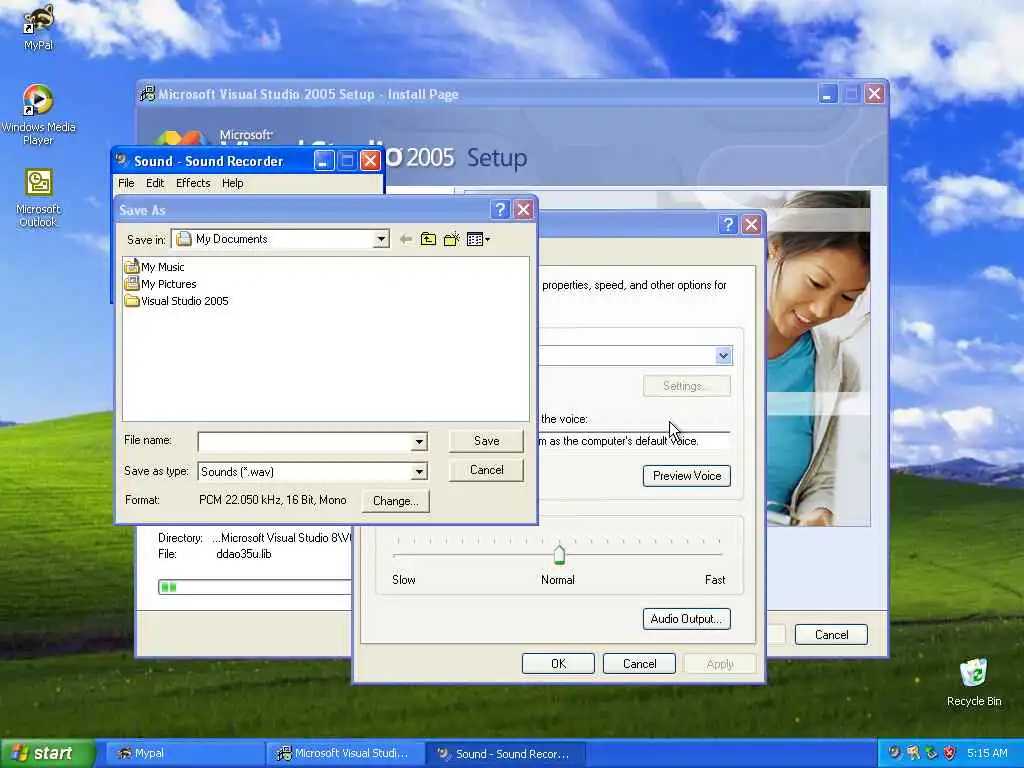Minimize the Sound Recorder window
This screenshot has width=1024, height=768.
pyautogui.click(x=323, y=161)
